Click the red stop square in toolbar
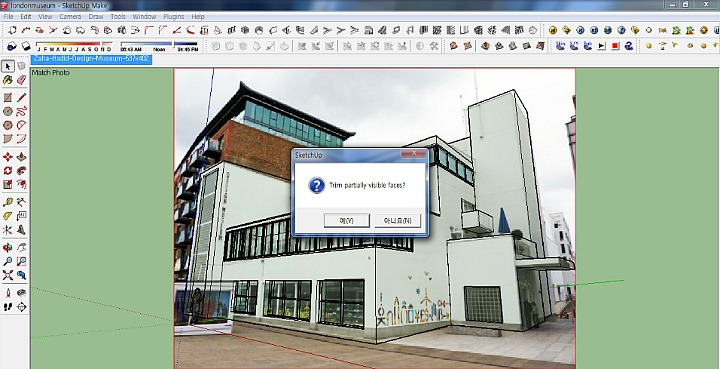 click(x=615, y=46)
